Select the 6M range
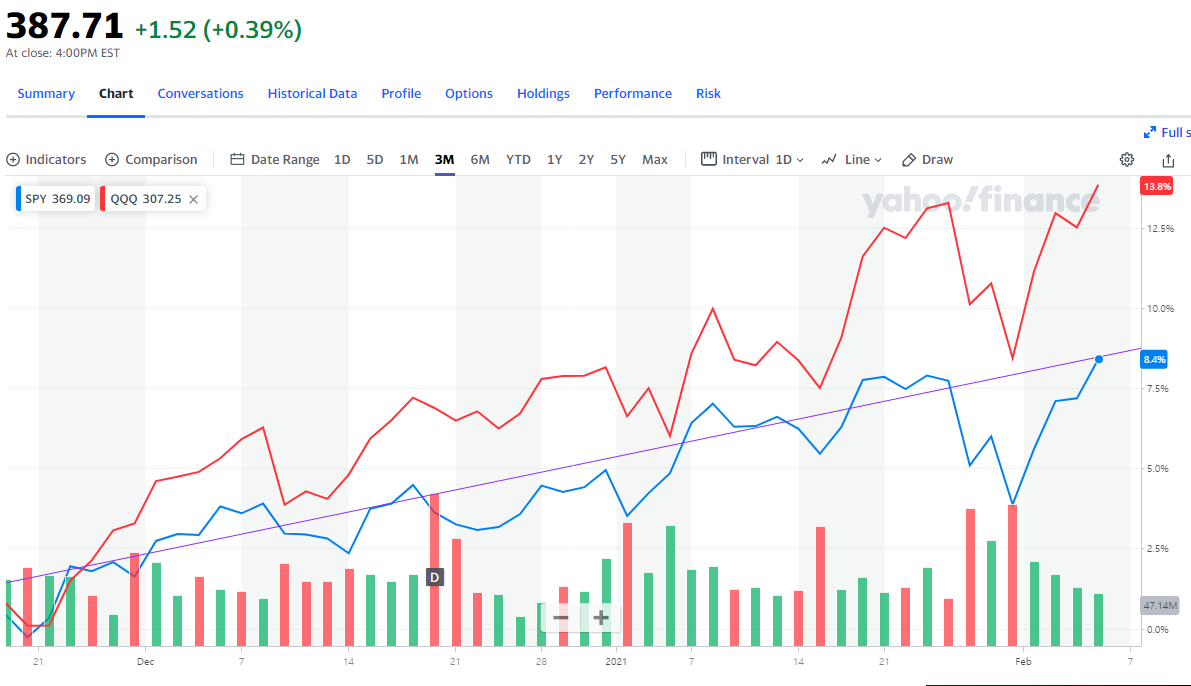The width and height of the screenshot is (1191, 686). (480, 160)
